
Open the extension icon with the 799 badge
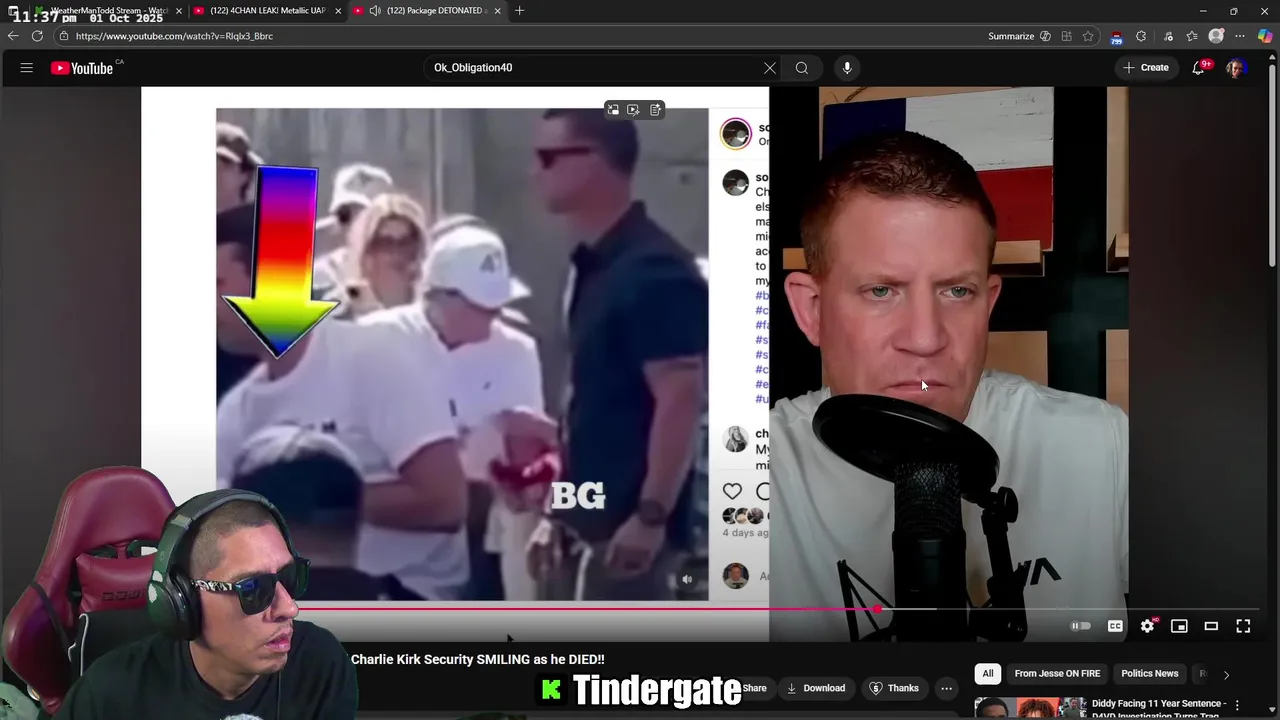(1117, 37)
